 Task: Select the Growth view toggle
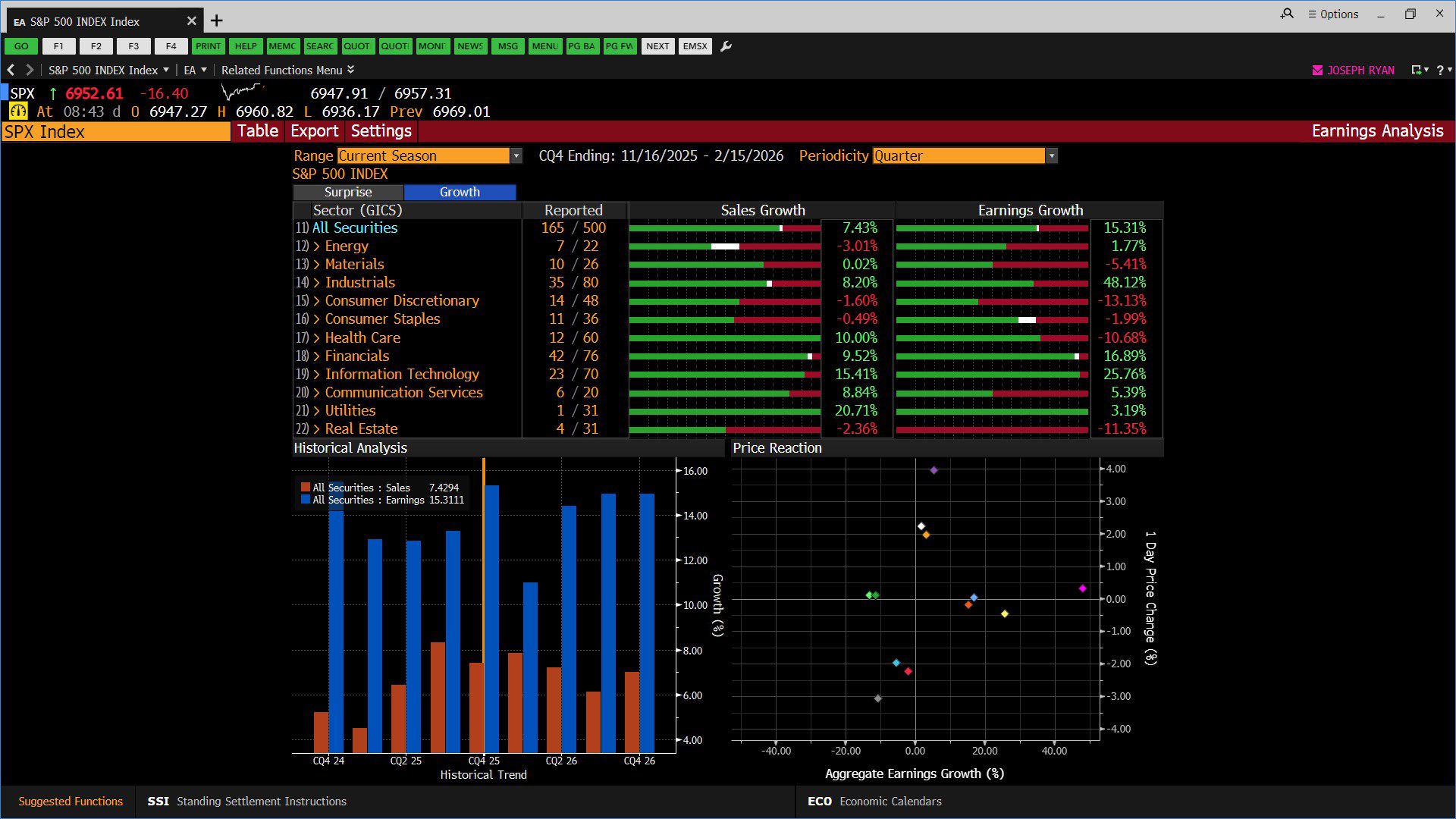click(460, 192)
